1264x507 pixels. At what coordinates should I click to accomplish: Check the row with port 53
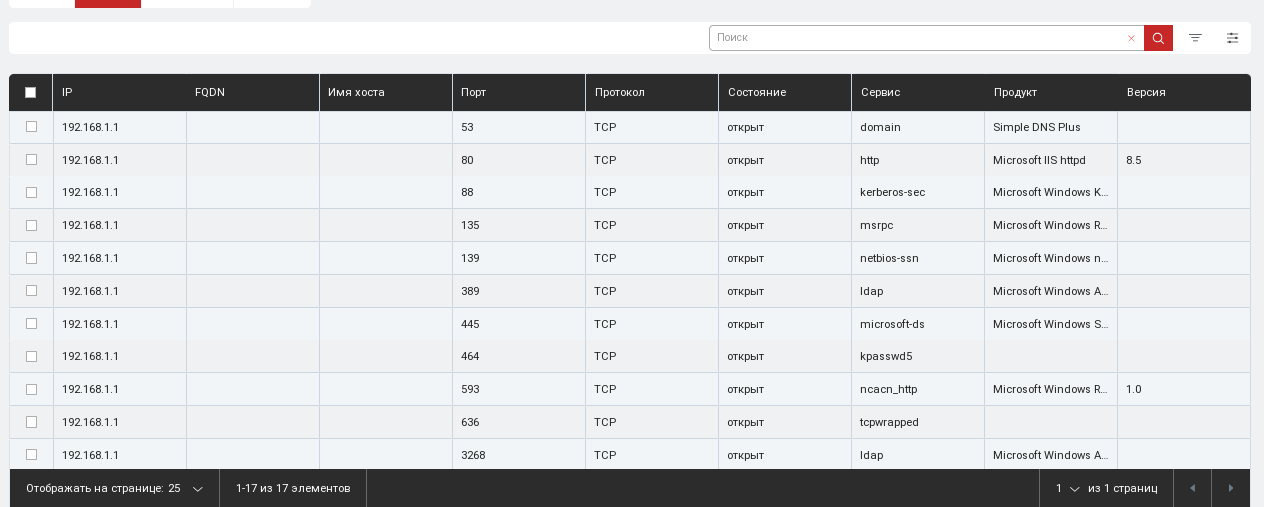coord(31,127)
